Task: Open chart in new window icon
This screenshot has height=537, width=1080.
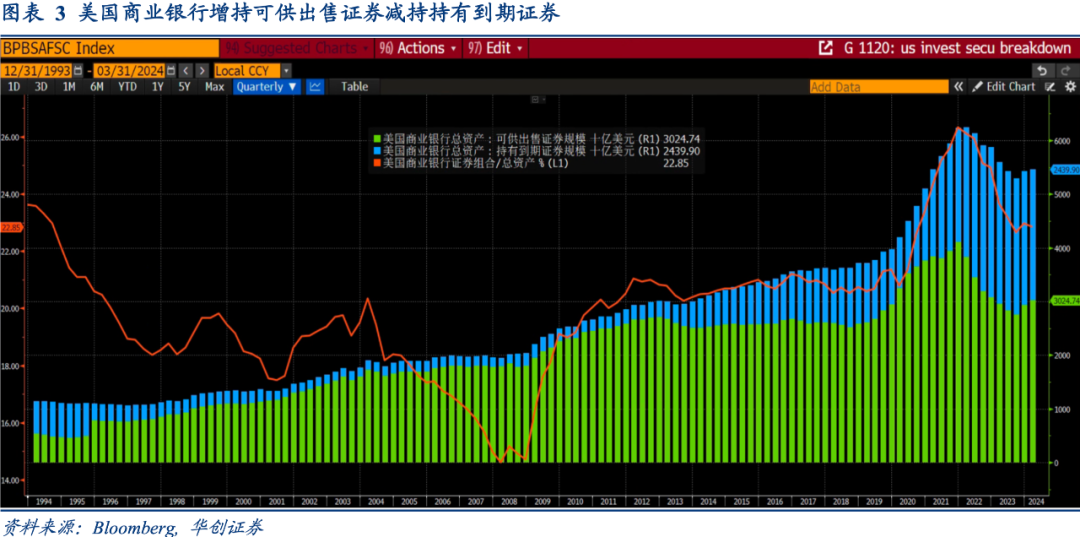Action: pos(824,48)
